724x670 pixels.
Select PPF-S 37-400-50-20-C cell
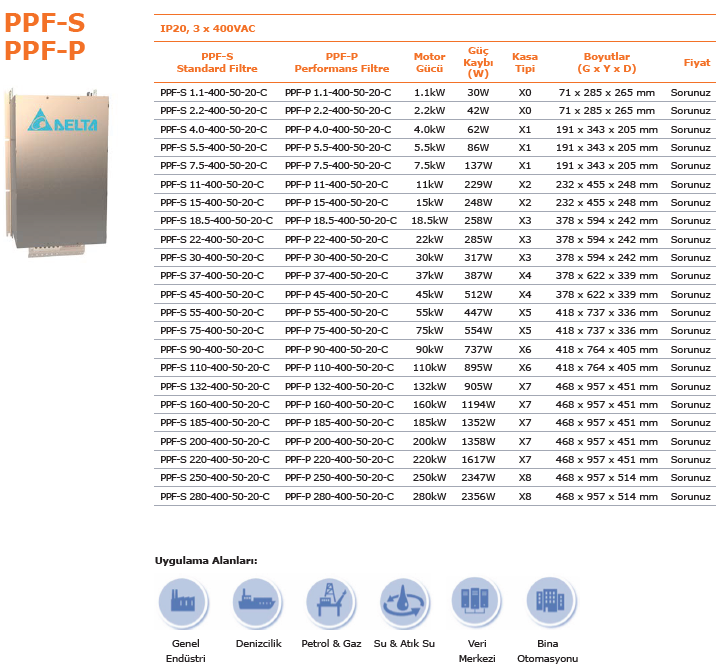pyautogui.click(x=212, y=275)
